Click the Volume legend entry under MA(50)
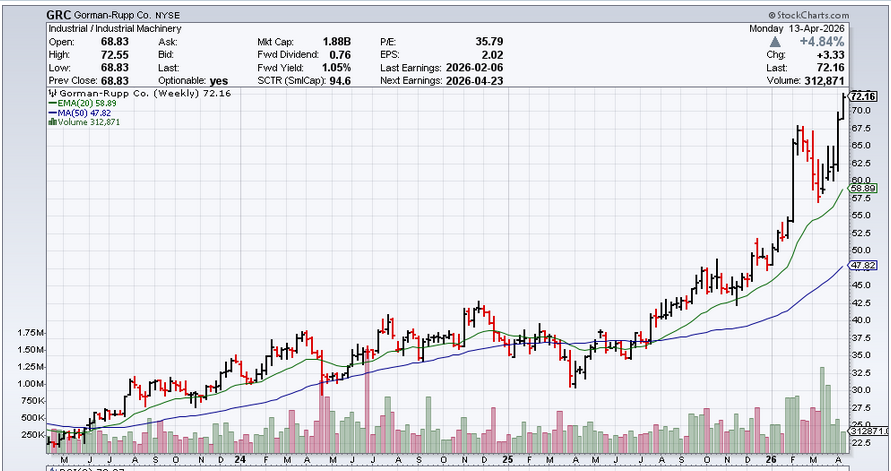Viewport: 891px width, 471px height. [88, 122]
